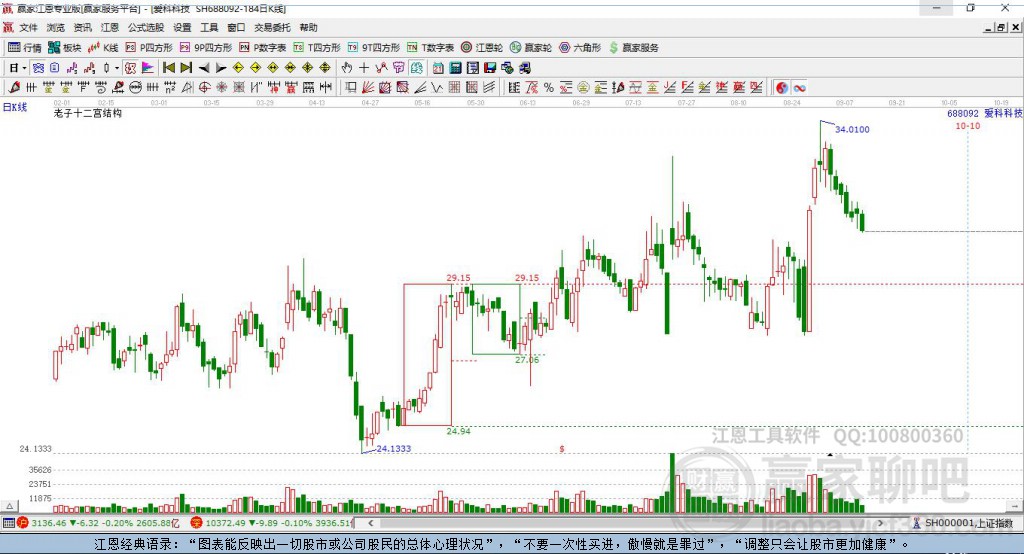Image resolution: width=1024 pixels, height=554 pixels.
Task: Open the 帮助 menu
Action: (x=308, y=27)
